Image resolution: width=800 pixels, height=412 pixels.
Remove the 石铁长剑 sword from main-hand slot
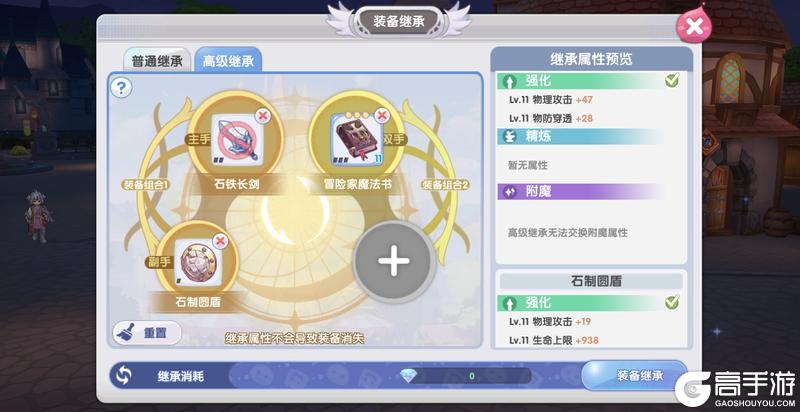[x=263, y=116]
